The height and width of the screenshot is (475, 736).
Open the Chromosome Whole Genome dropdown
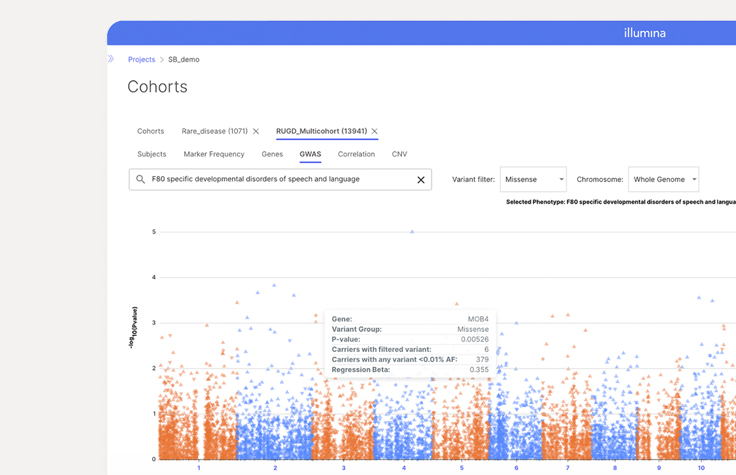coord(663,179)
